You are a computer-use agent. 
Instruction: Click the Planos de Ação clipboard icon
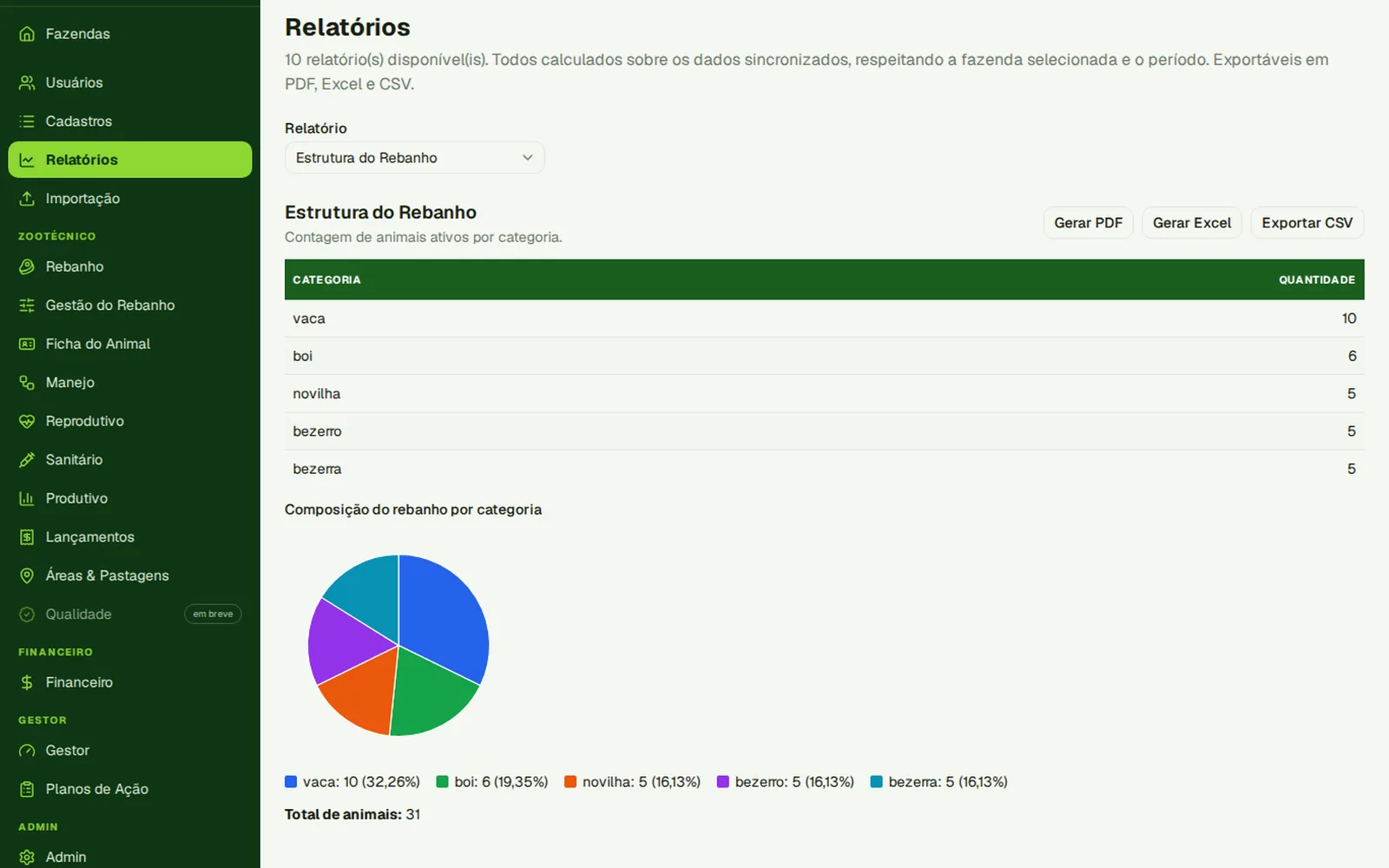27,789
